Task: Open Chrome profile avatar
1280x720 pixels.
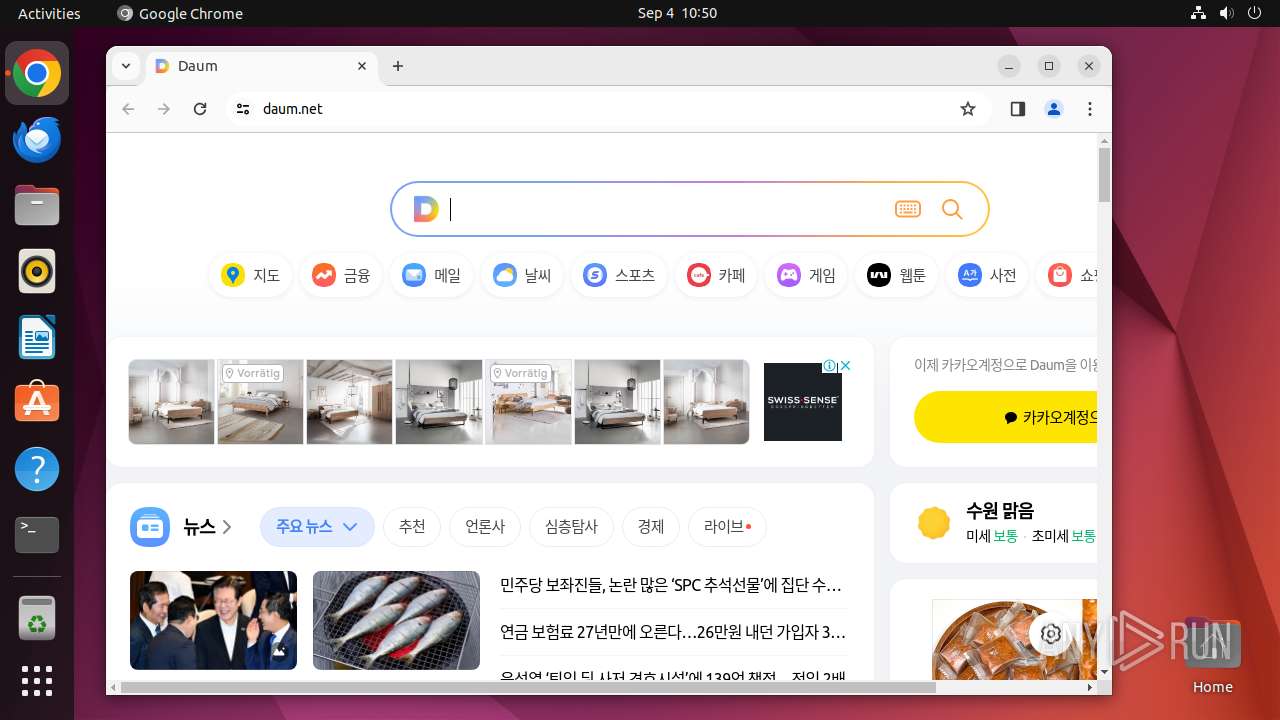Action: 1054,109
